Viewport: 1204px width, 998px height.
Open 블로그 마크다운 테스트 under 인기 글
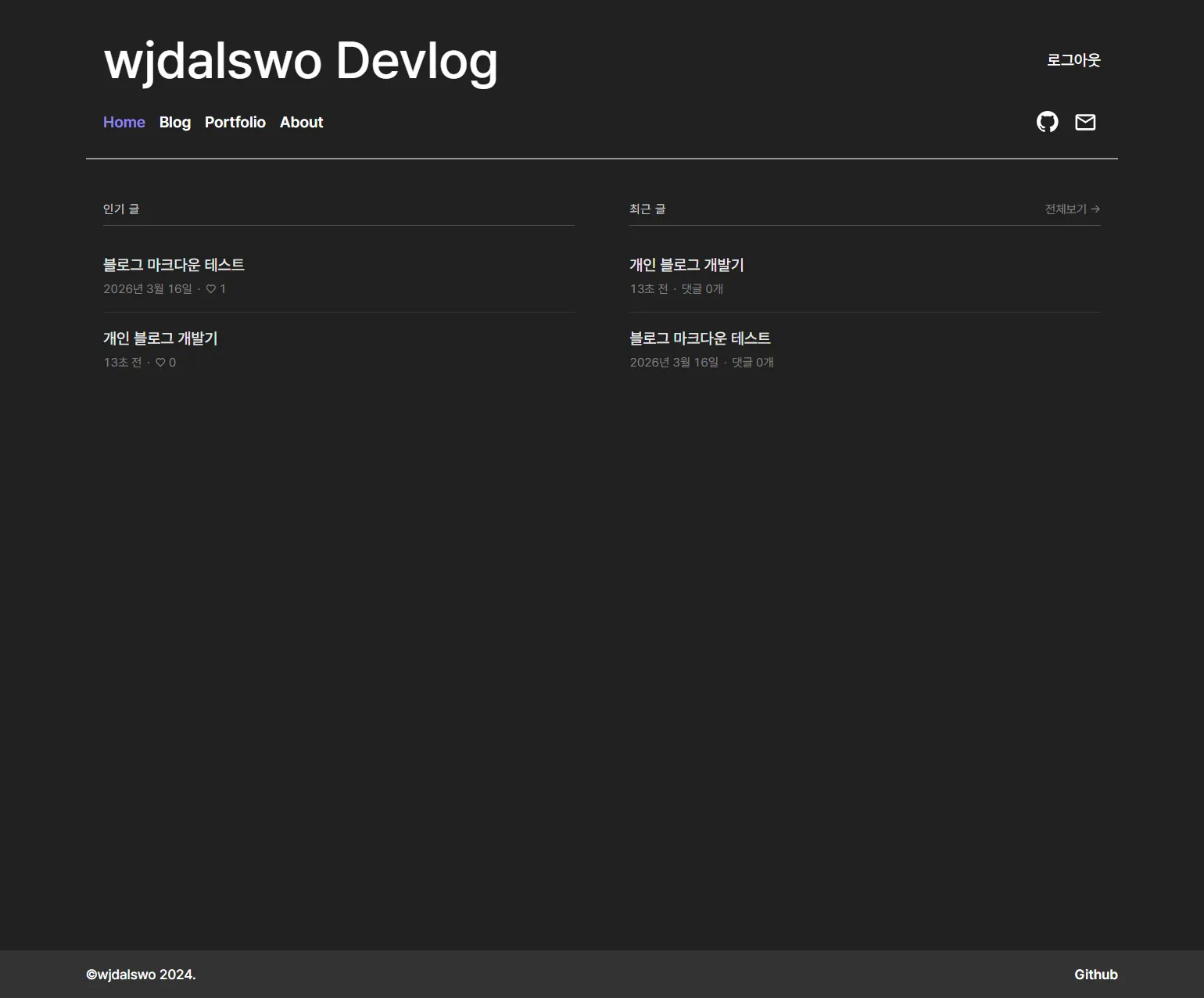[x=174, y=265]
